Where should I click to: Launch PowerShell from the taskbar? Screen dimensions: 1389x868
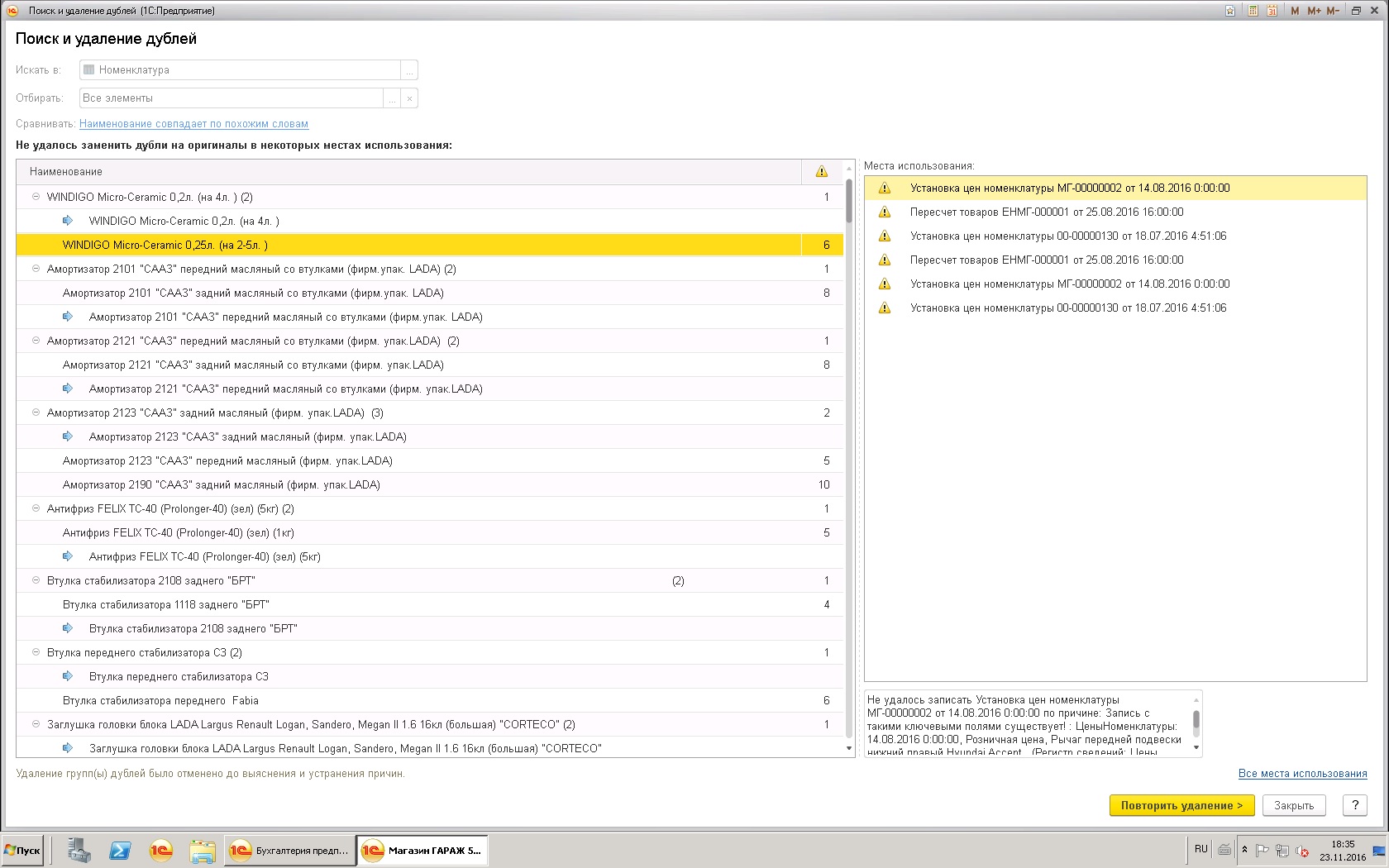pyautogui.click(x=120, y=850)
